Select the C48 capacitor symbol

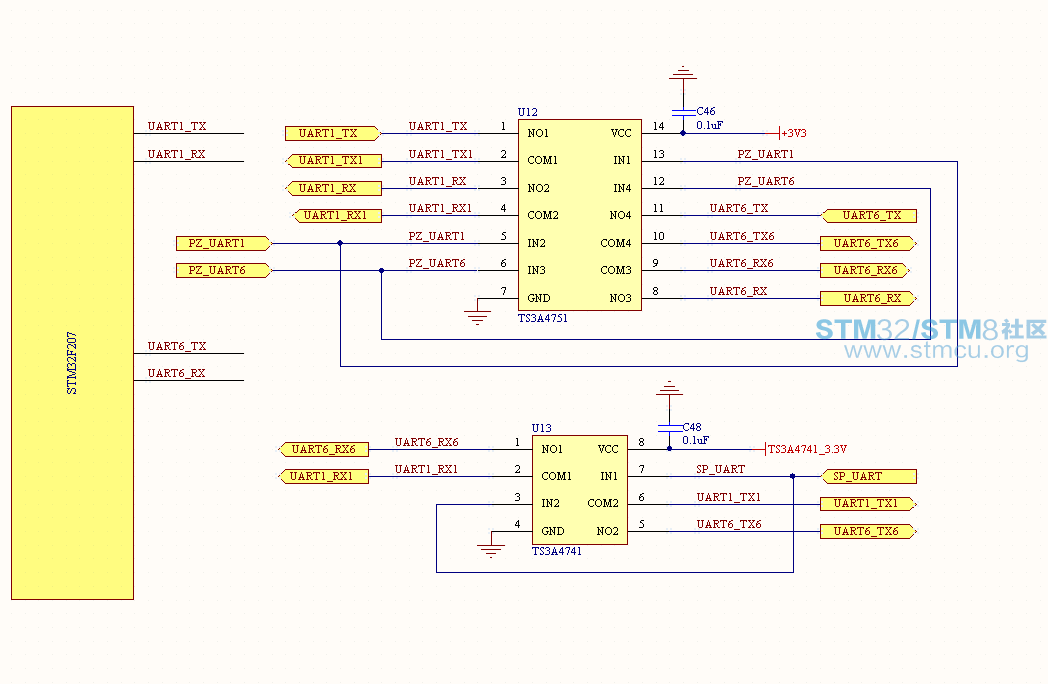coord(669,428)
